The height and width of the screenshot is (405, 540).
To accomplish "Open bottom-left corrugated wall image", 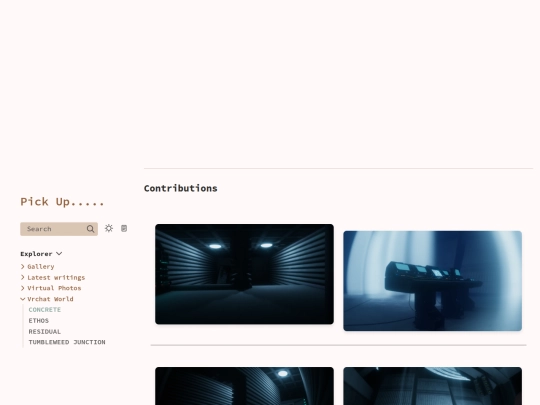I will point(244,386).
